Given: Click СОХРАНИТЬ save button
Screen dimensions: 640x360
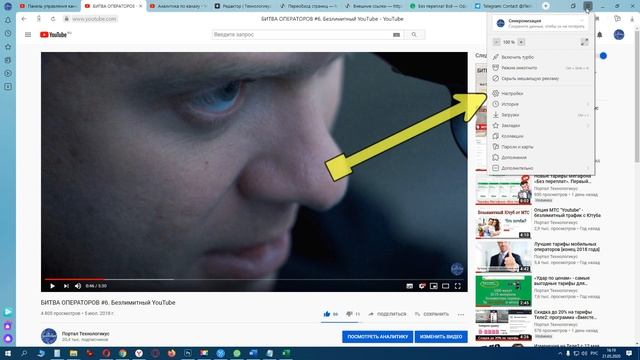Looking at the screenshot, I should pos(432,314).
